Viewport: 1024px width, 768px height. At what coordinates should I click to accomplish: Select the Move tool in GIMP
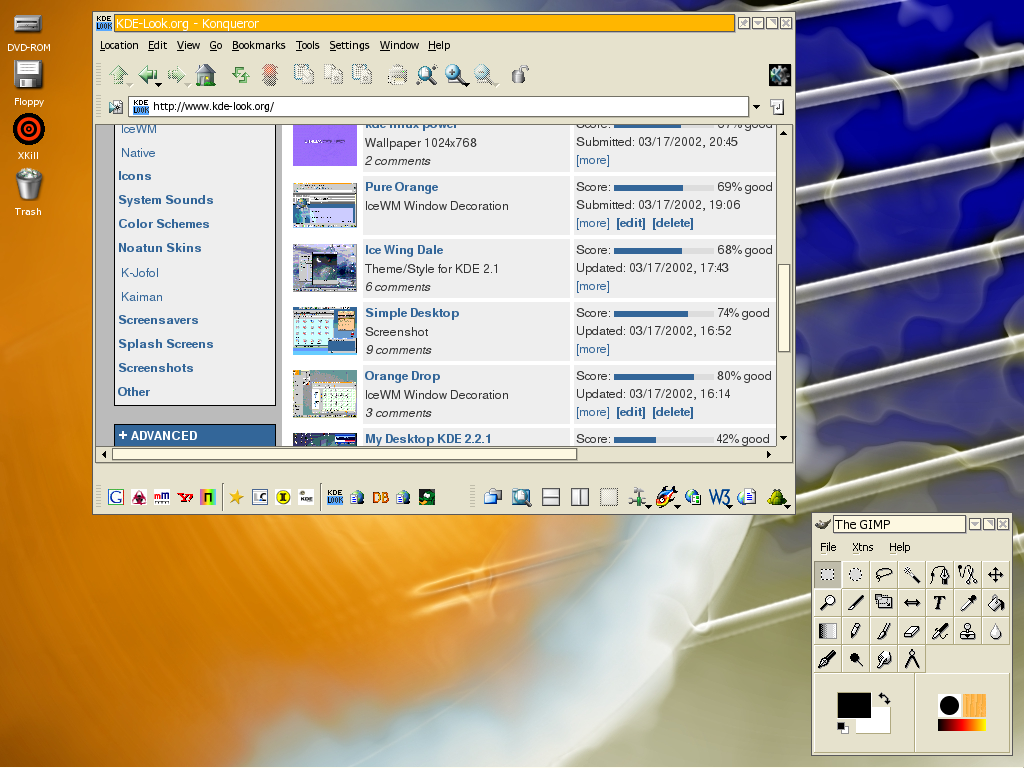[x=996, y=575]
